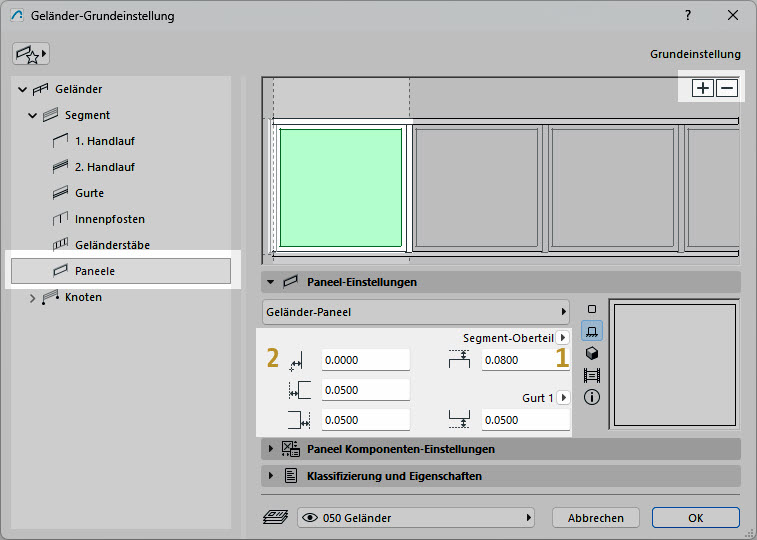Click the 0.0800 top offset field
The width and height of the screenshot is (757, 540).
pos(516,361)
